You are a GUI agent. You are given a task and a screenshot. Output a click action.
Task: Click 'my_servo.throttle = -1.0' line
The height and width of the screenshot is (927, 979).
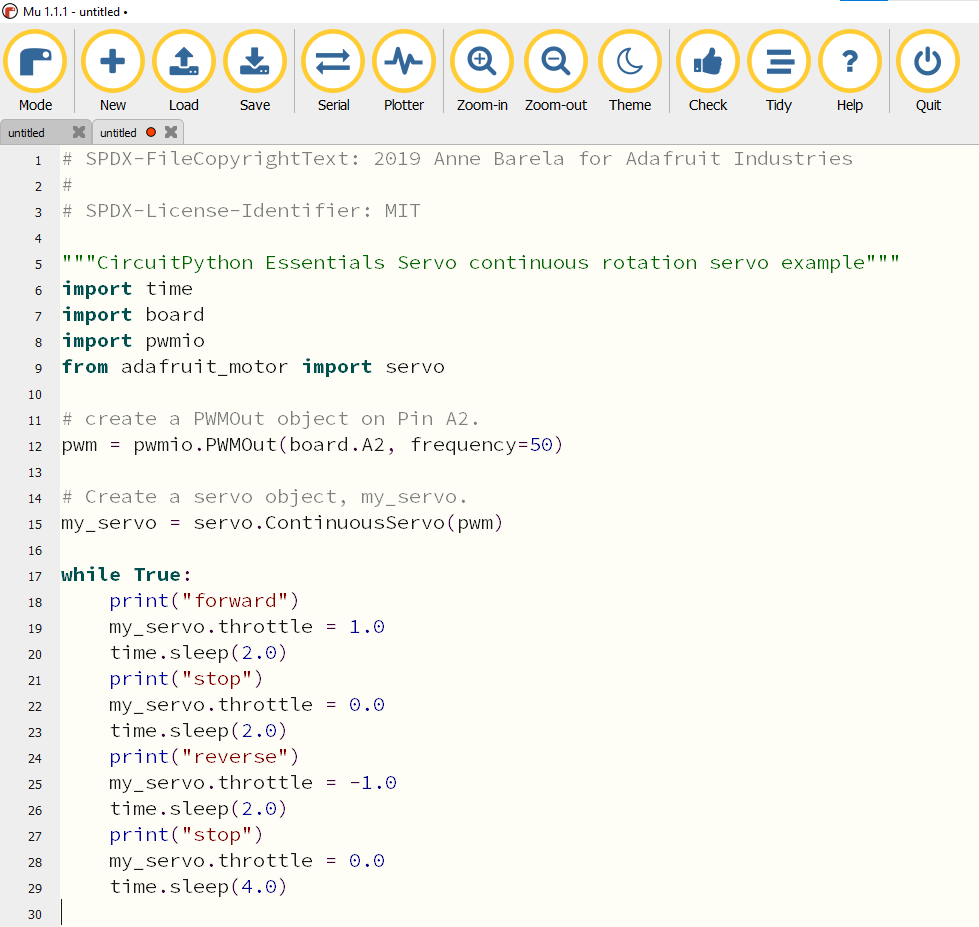pos(253,783)
